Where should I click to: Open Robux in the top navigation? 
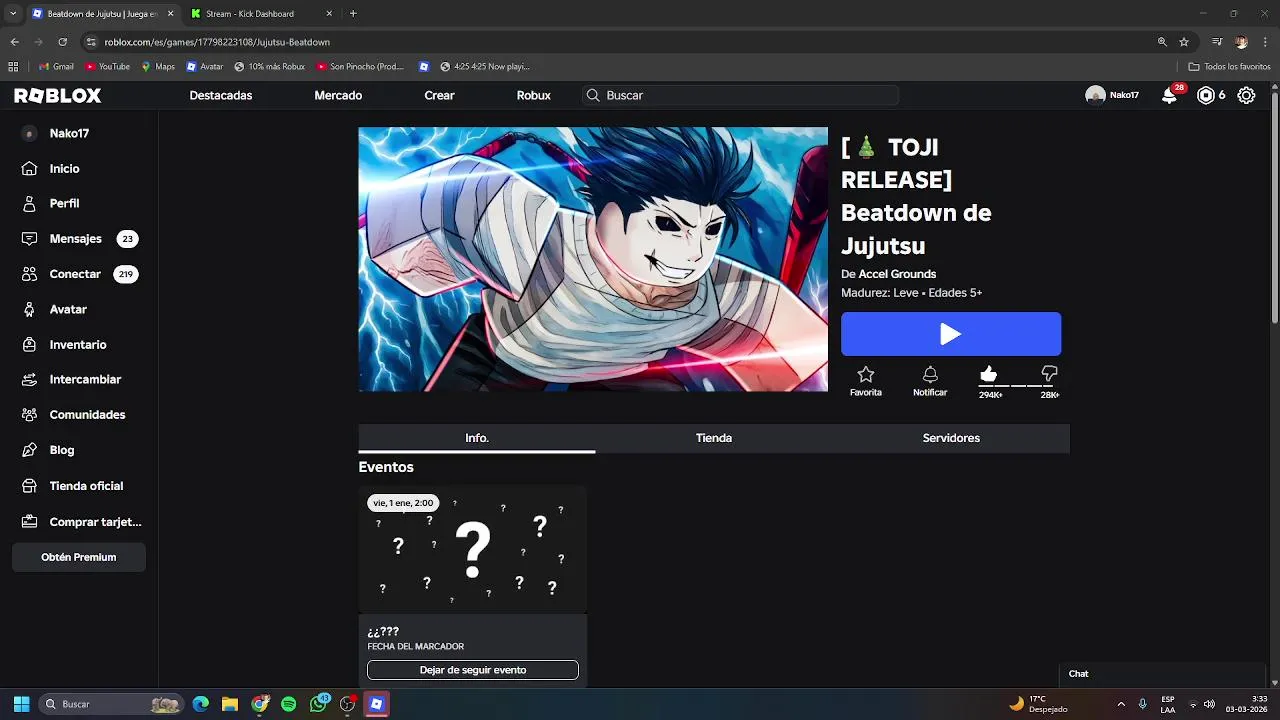pos(534,96)
